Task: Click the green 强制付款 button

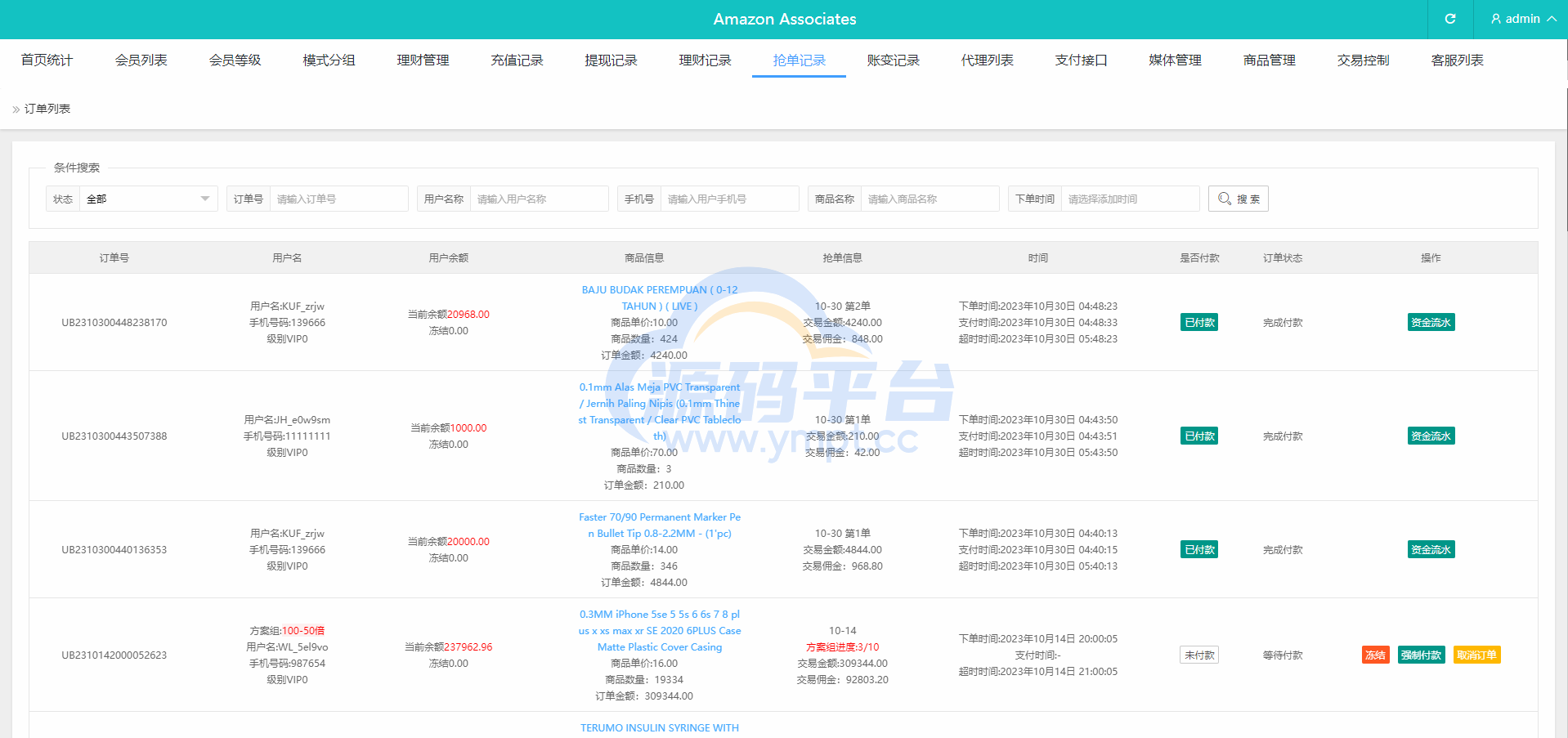Action: (x=1421, y=655)
